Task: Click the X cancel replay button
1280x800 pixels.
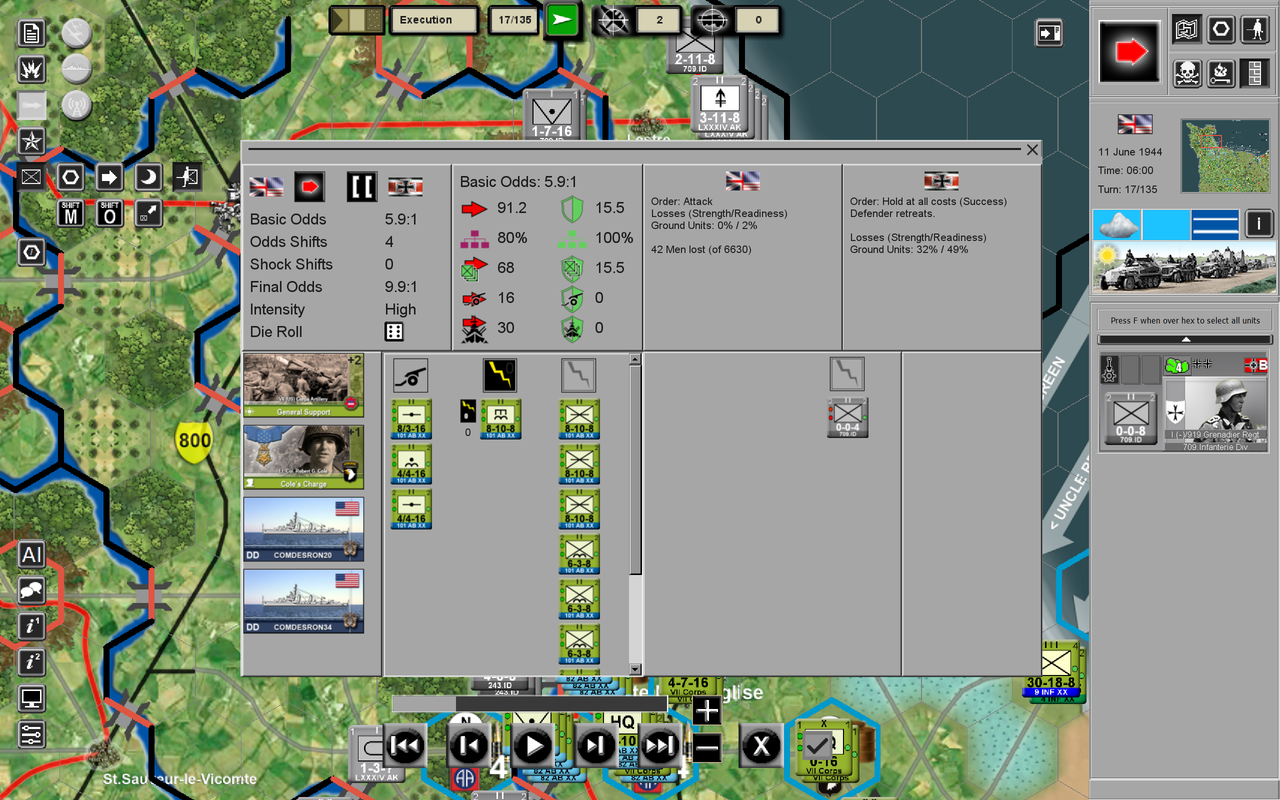Action: pyautogui.click(x=761, y=745)
